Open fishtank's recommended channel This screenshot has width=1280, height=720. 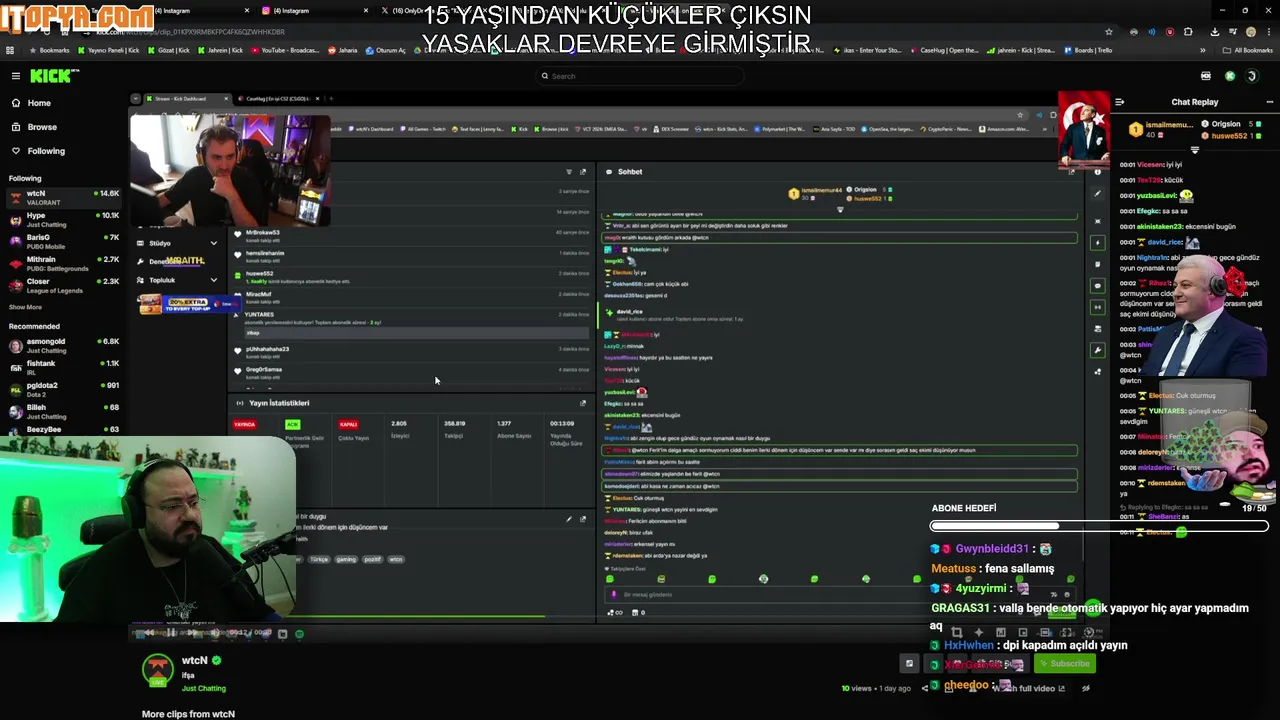click(64, 367)
